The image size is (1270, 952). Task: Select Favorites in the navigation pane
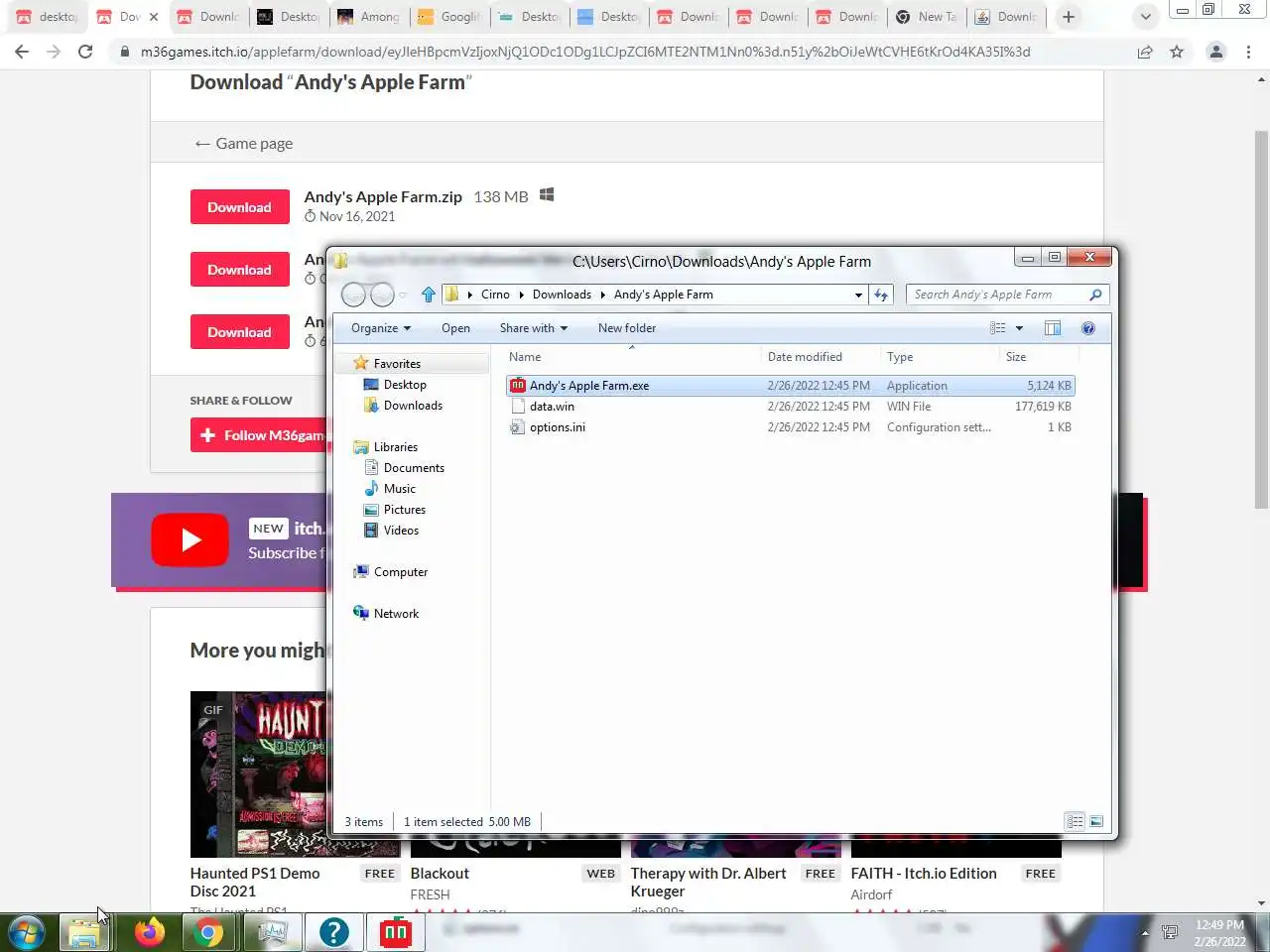pos(397,364)
